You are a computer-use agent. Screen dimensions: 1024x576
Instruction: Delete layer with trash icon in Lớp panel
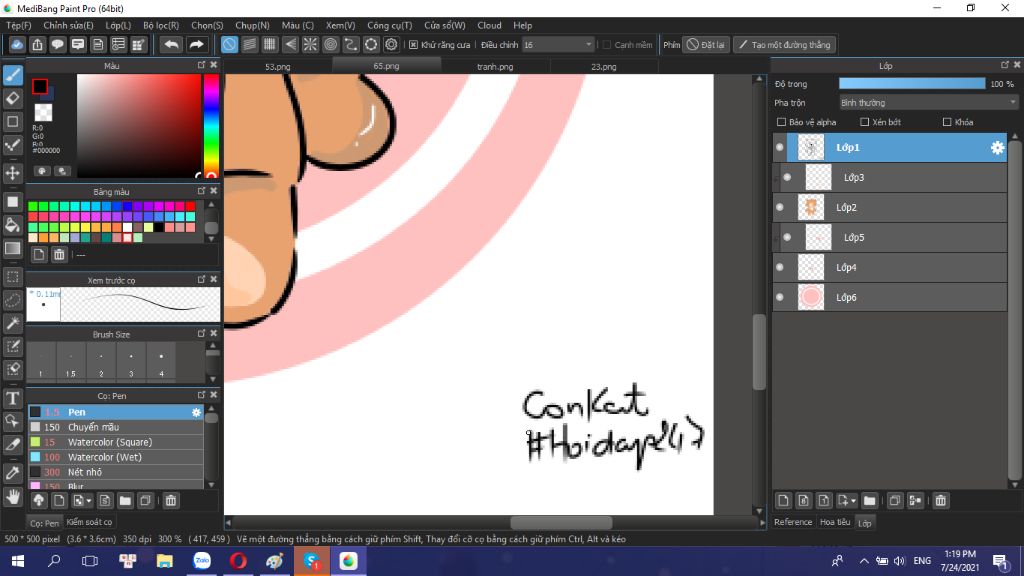click(x=940, y=501)
